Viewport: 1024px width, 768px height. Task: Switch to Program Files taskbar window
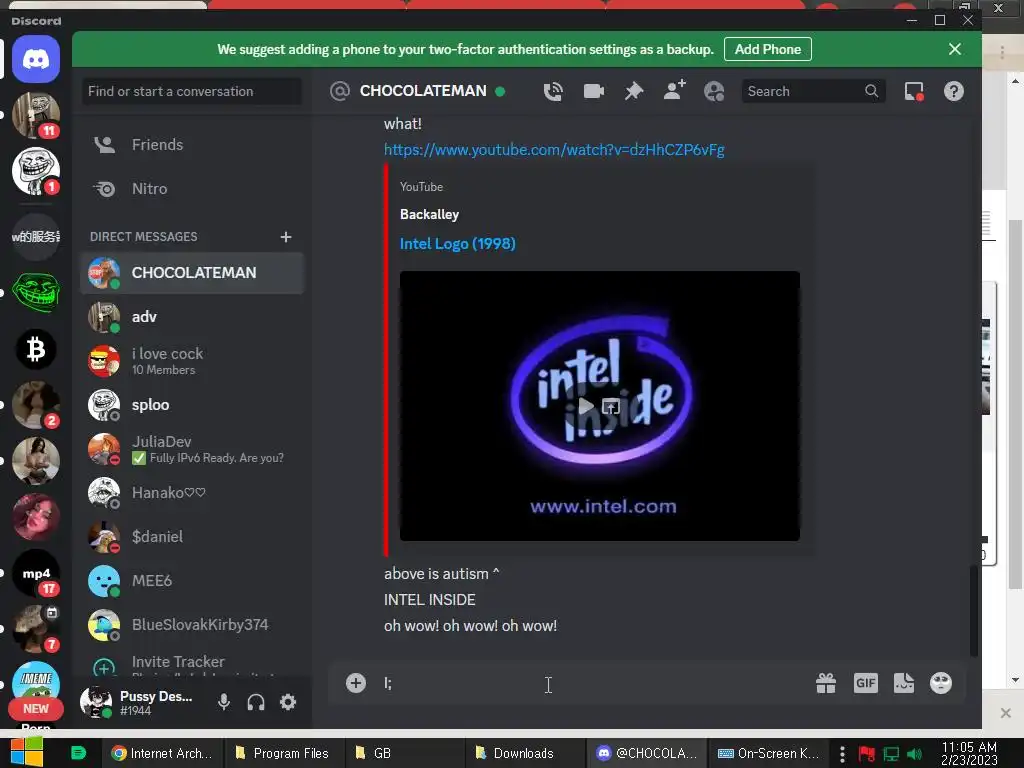(x=282, y=753)
